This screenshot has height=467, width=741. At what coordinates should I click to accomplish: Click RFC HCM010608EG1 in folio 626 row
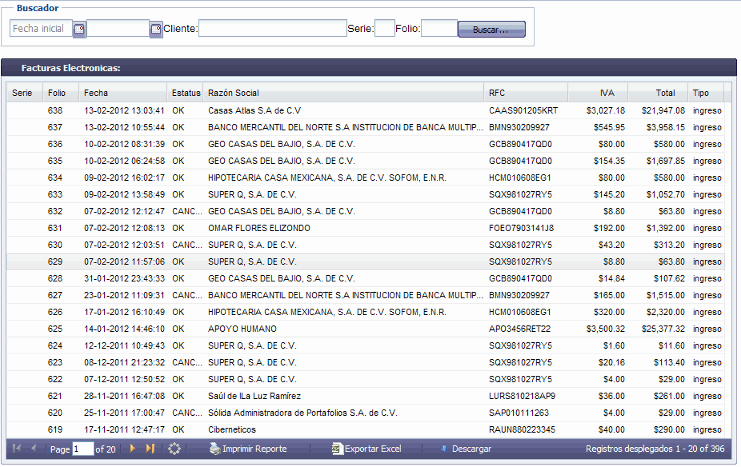tap(520, 312)
